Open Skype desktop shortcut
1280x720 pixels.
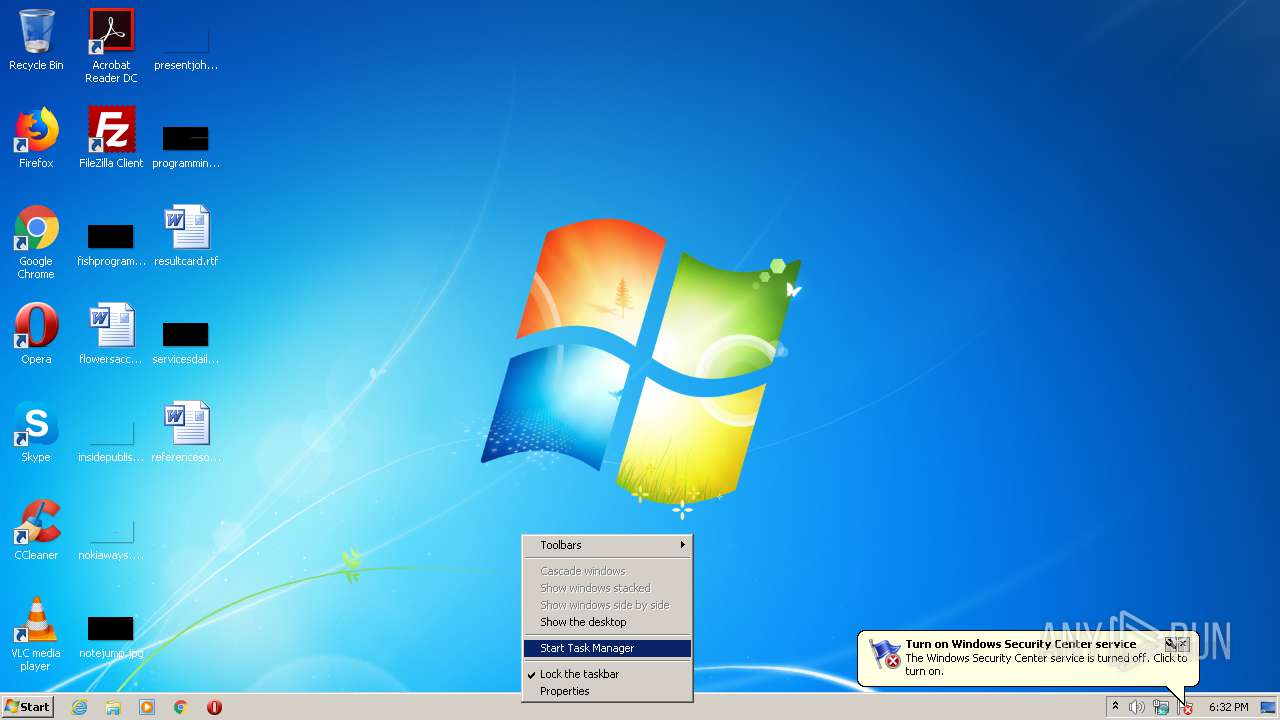[x=36, y=432]
